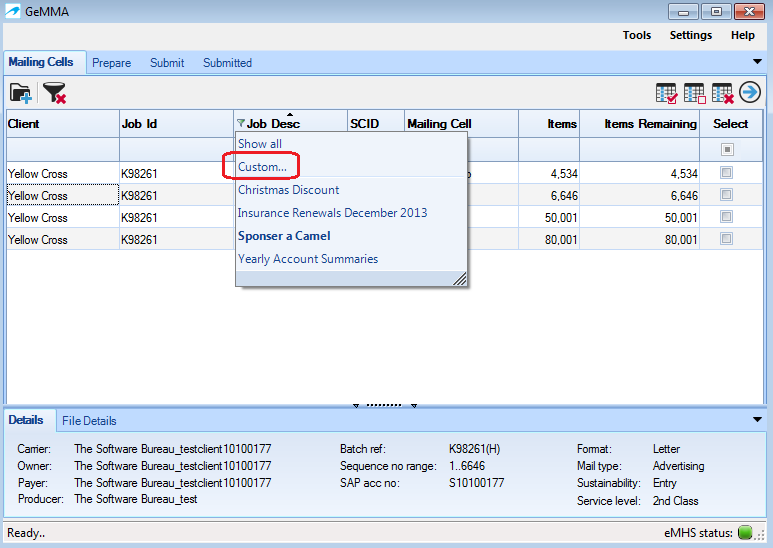Filter by Insurance Renewals December 2013
This screenshot has height=548, width=773.
332,213
